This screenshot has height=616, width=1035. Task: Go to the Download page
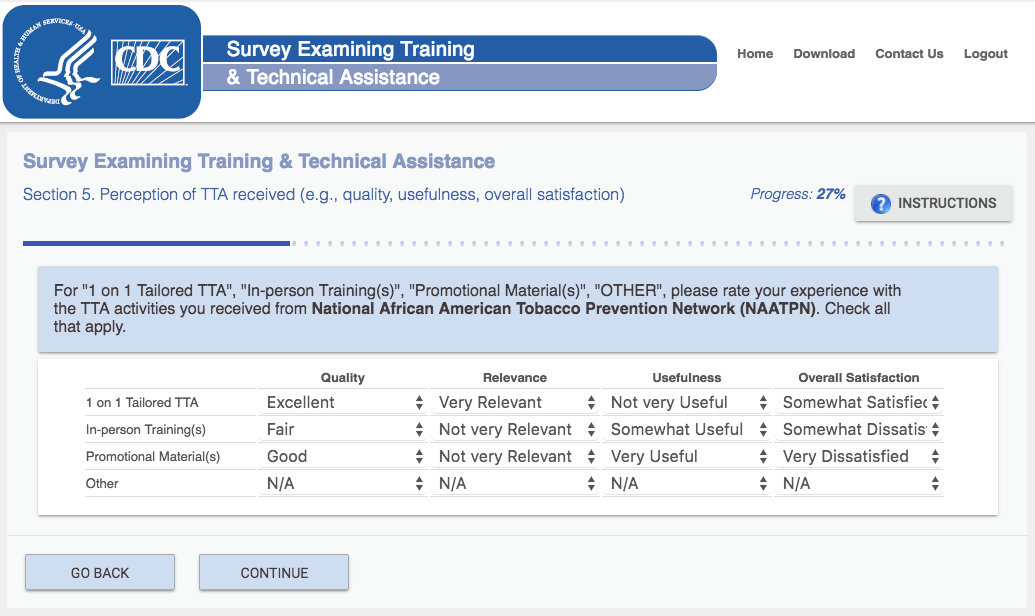(x=824, y=54)
